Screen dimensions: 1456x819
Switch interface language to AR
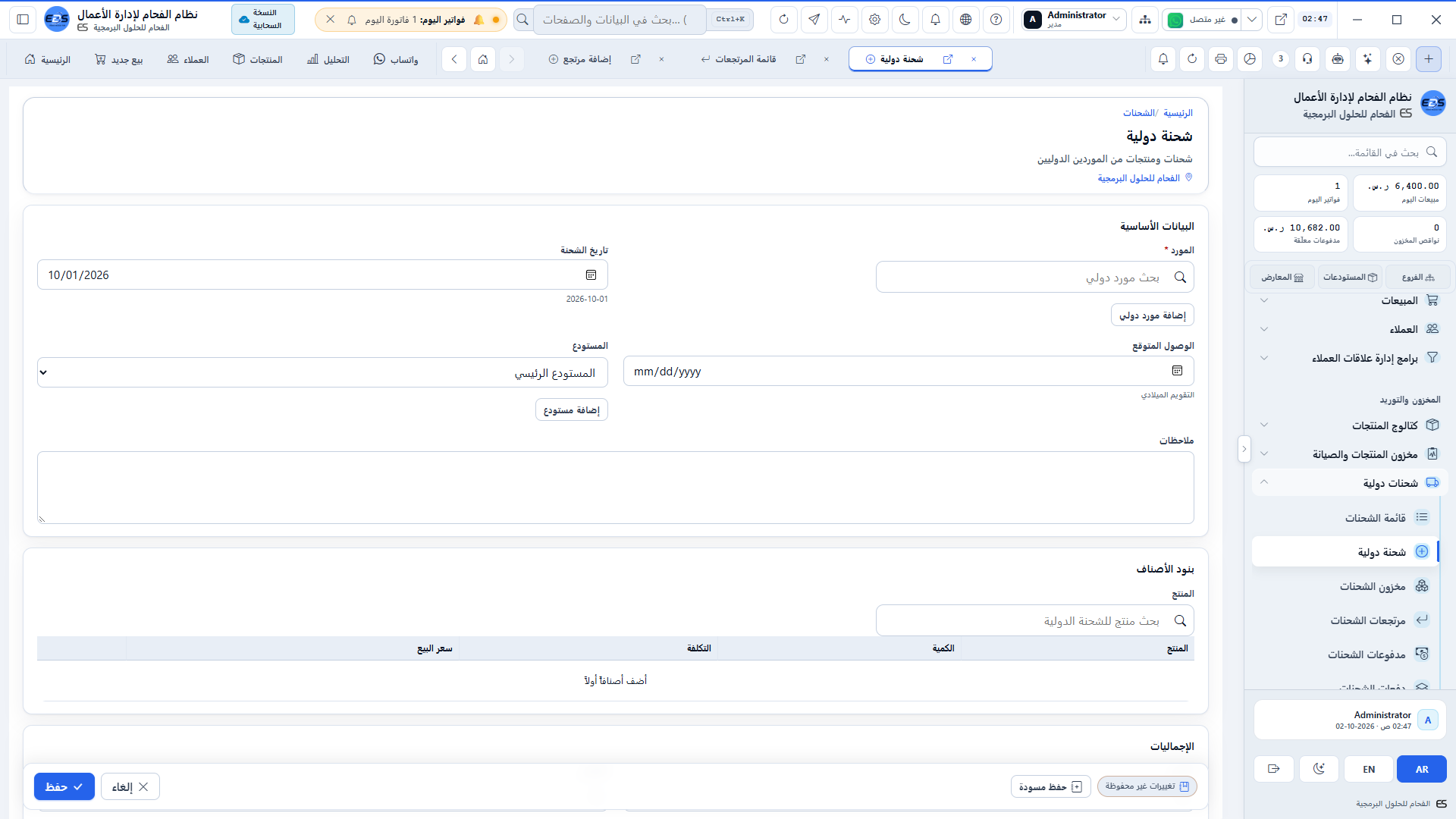1422,769
